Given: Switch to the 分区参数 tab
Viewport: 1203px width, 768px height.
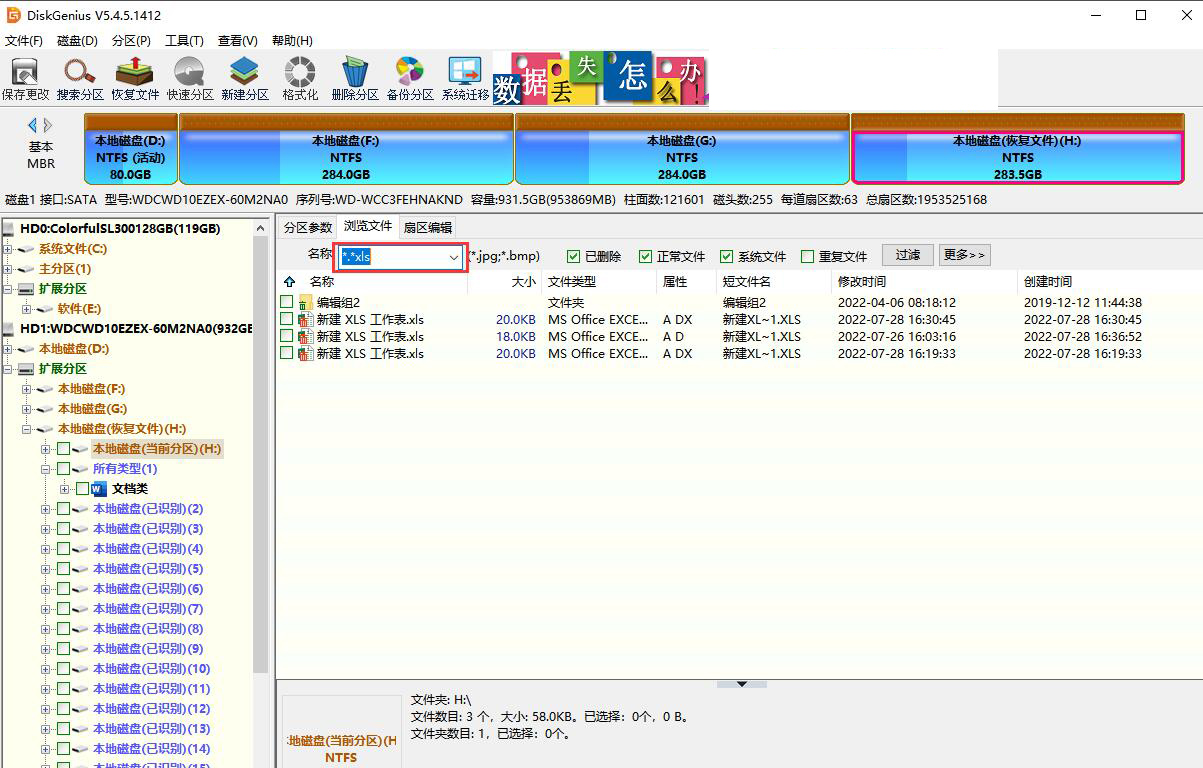Looking at the screenshot, I should [307, 227].
